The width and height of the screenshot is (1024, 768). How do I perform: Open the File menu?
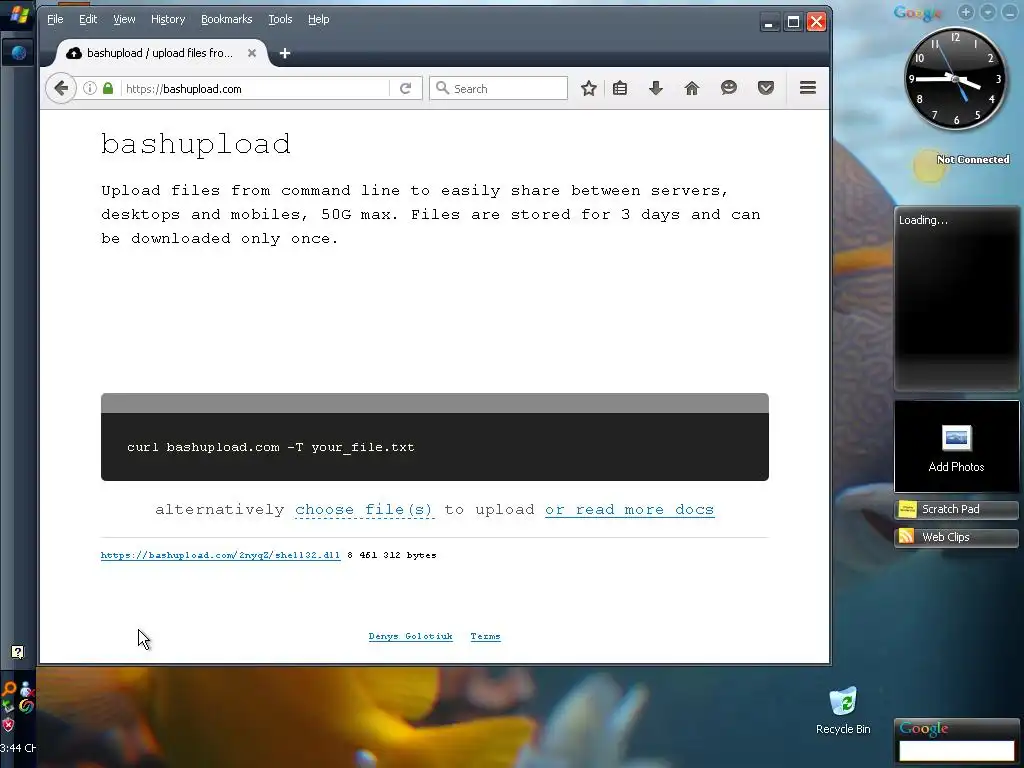click(55, 19)
